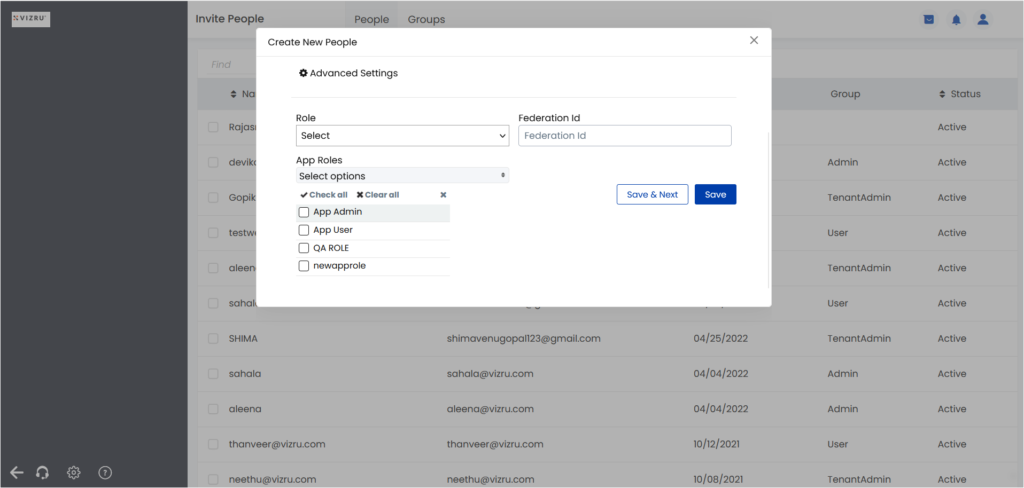Click the back arrow icon in sidebar

point(17,472)
